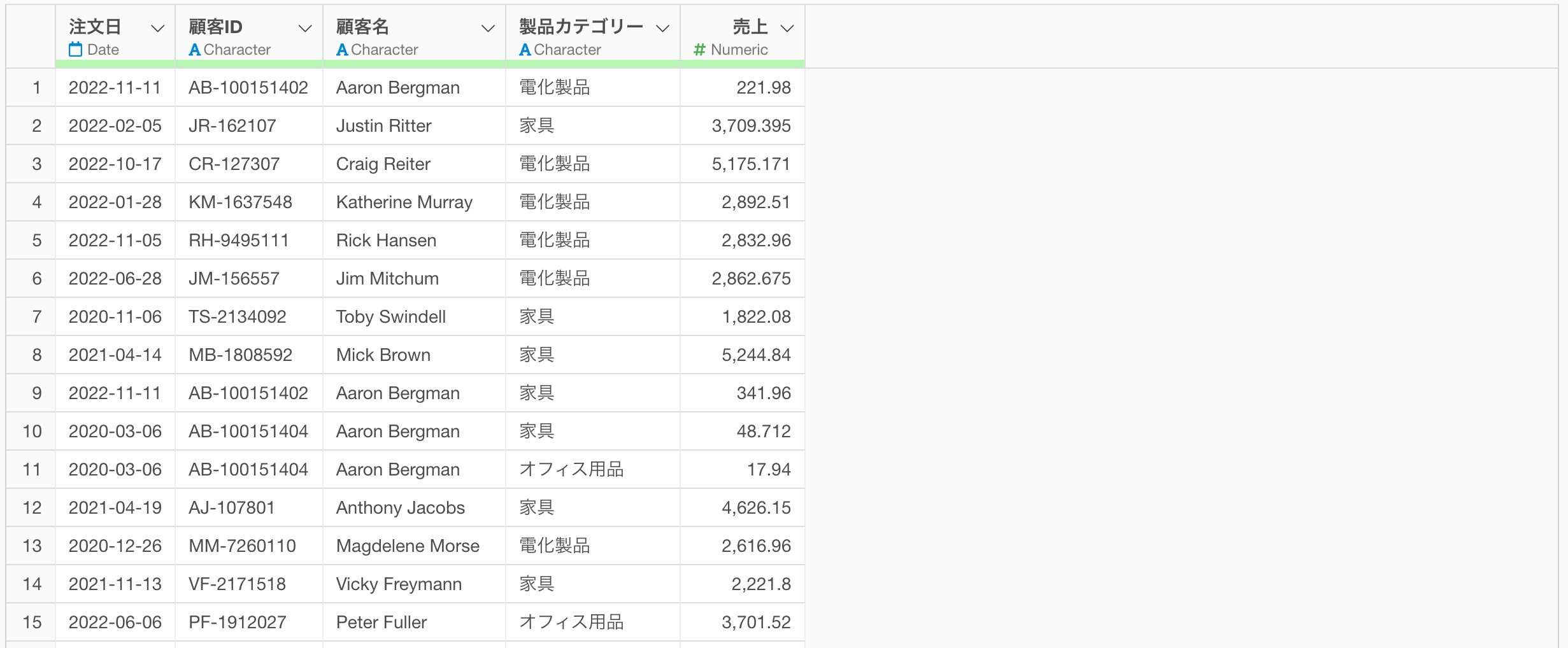This screenshot has width=1568, height=648.
Task: Select the 注文日 column header title
Action: coord(95,27)
